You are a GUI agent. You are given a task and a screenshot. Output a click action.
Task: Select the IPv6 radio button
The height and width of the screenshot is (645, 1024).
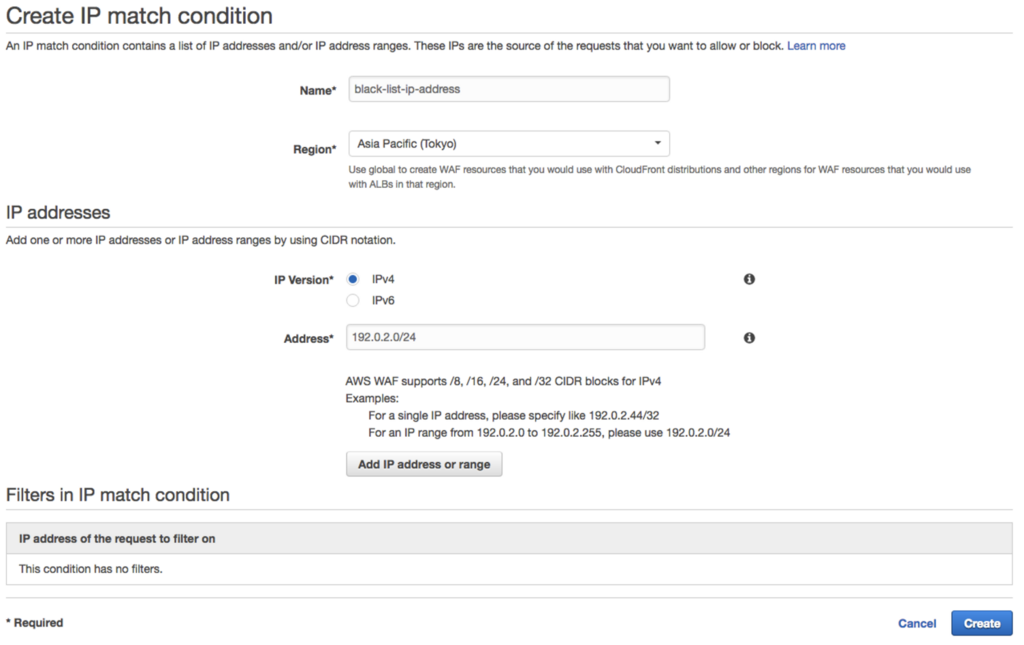353,301
